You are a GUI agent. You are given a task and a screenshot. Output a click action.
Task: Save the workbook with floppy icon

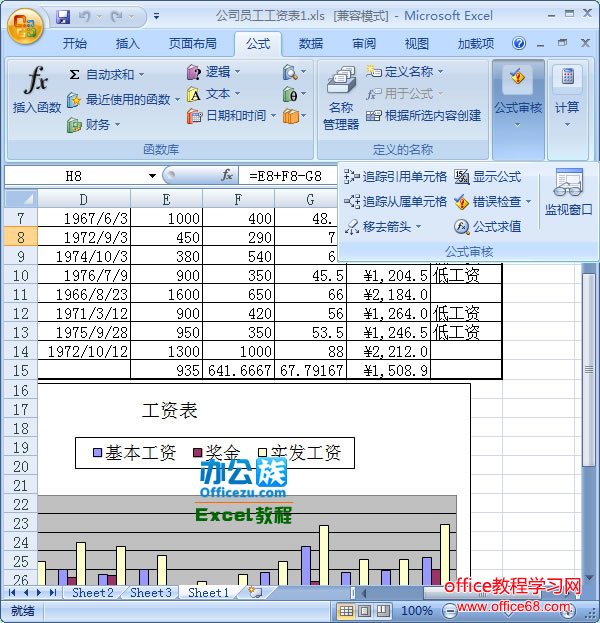coord(63,17)
